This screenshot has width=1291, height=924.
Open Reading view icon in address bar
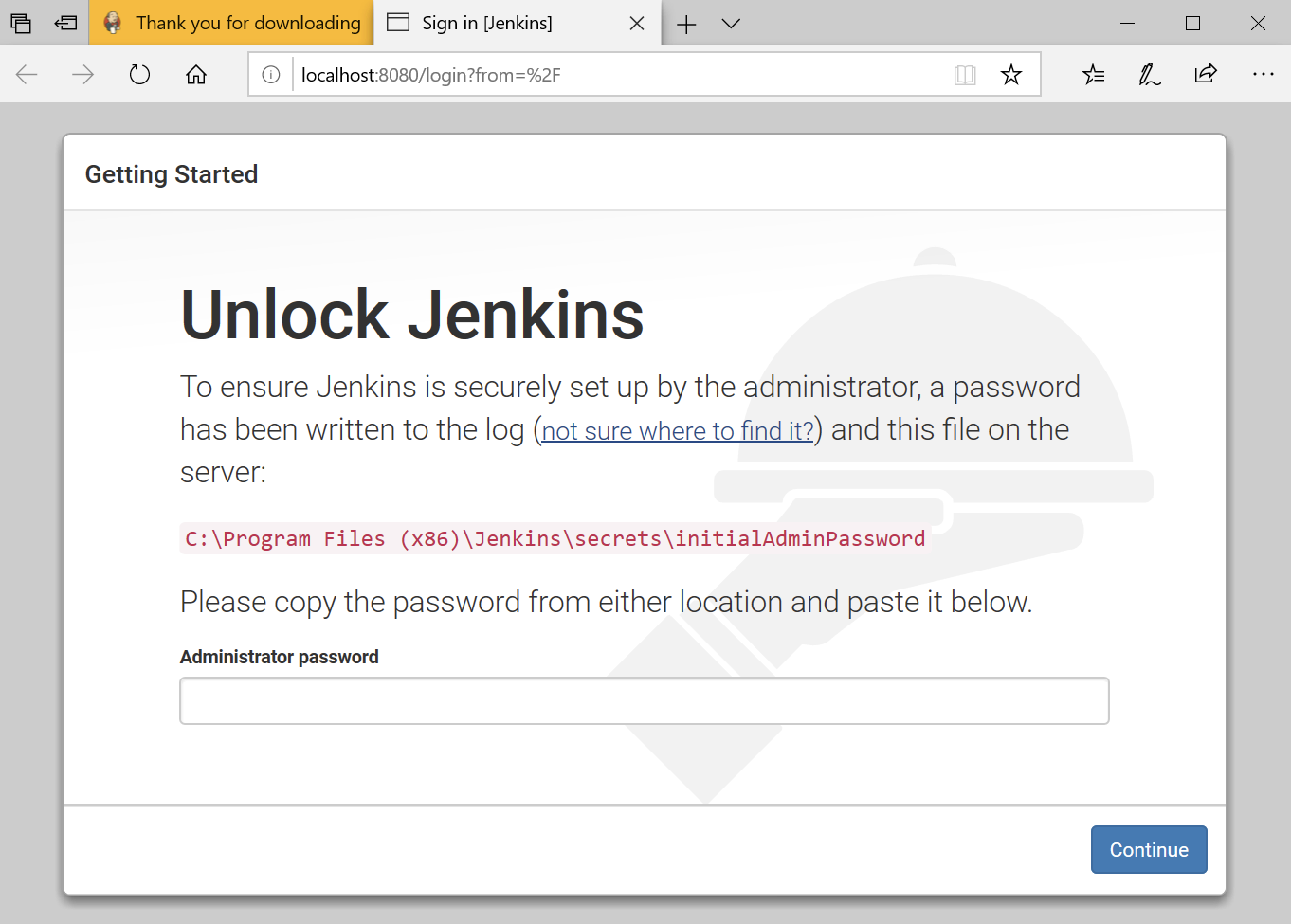tap(965, 75)
